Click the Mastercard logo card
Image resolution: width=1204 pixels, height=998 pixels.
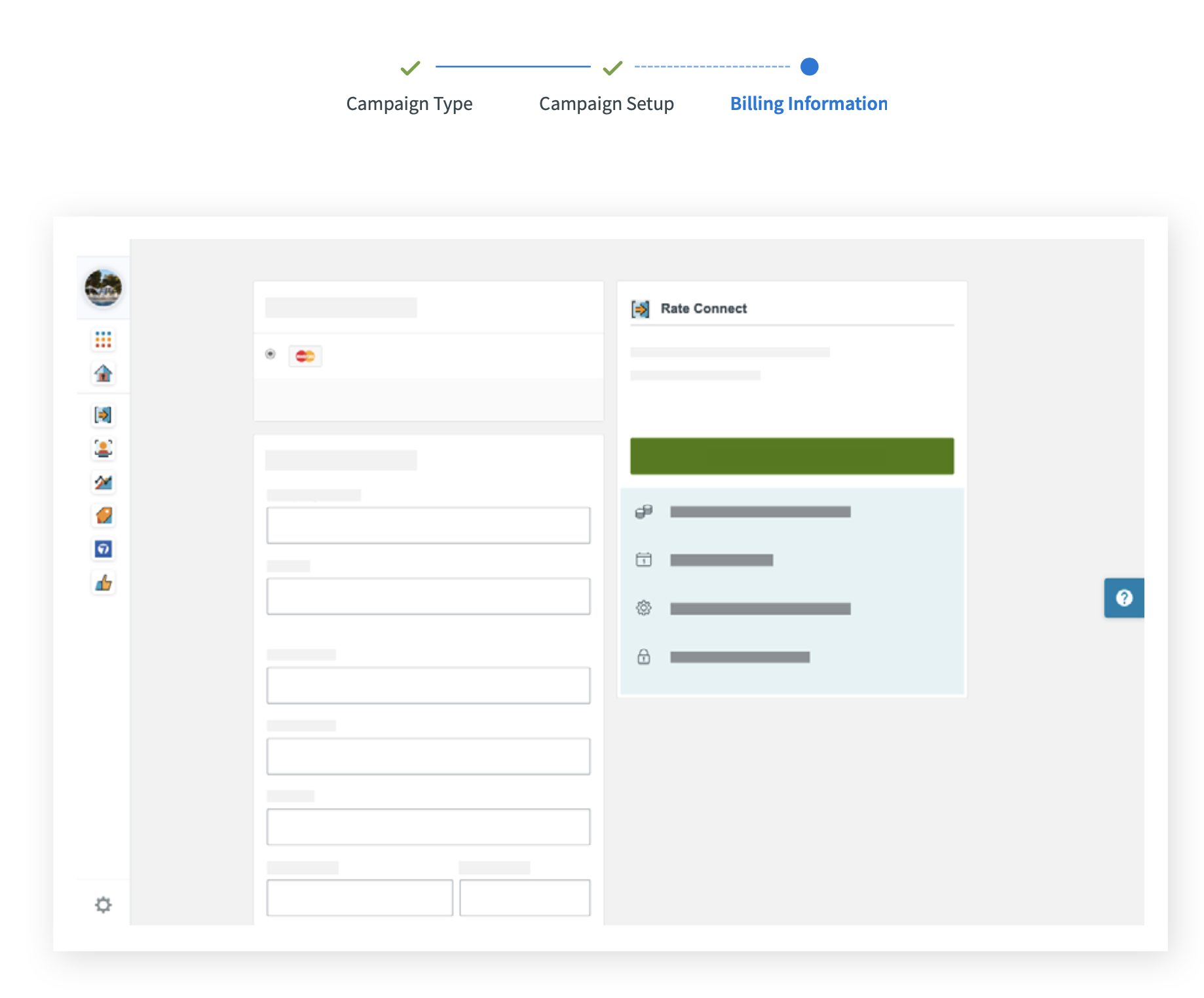pos(305,356)
